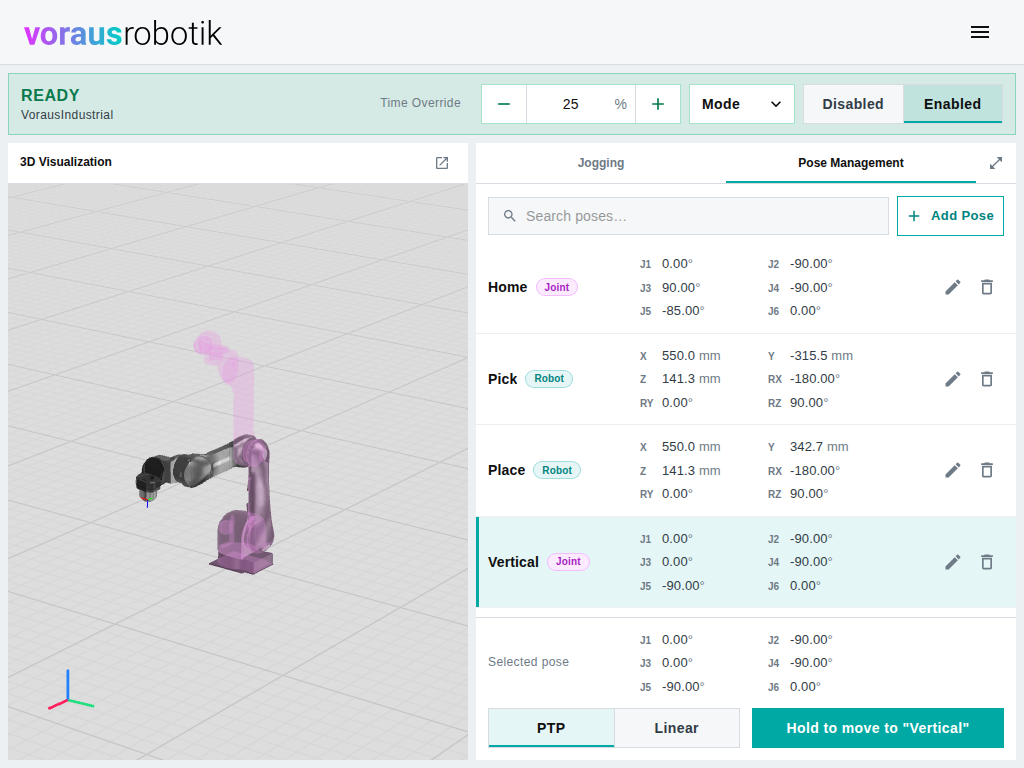Pop out the 3D Visualization panel
Viewport: 1024px width, 768px height.
[x=442, y=163]
